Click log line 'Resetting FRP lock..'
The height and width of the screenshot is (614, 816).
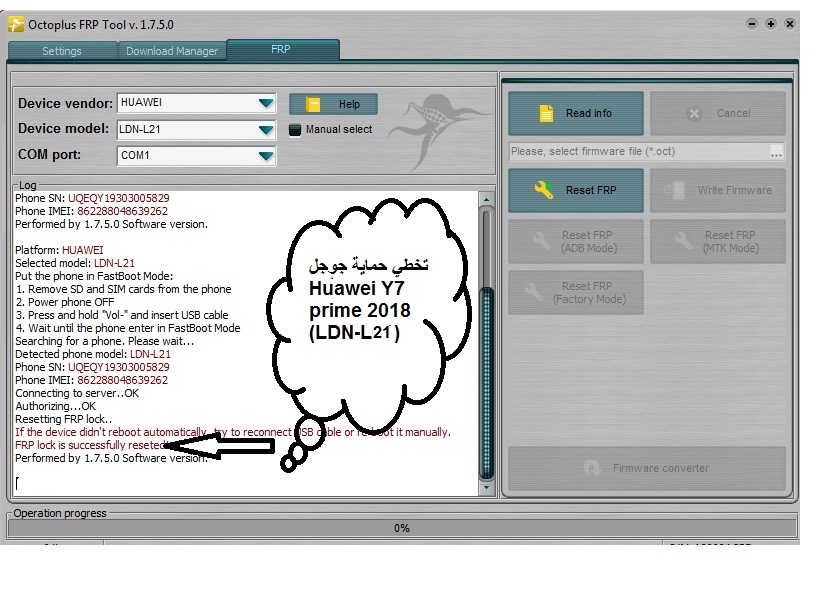pos(63,419)
